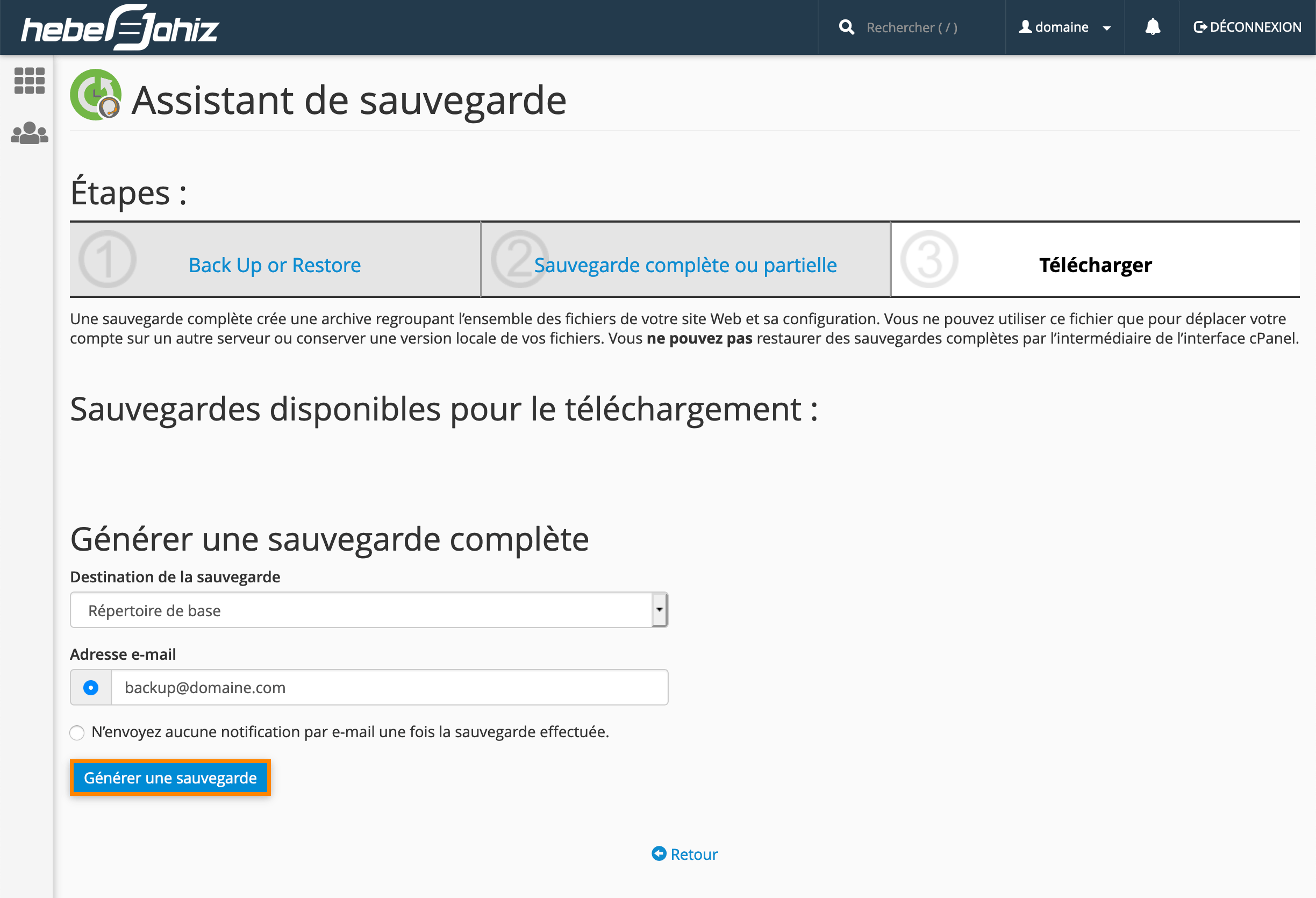
Task: Click the Adresse e-mail label
Action: (x=123, y=654)
